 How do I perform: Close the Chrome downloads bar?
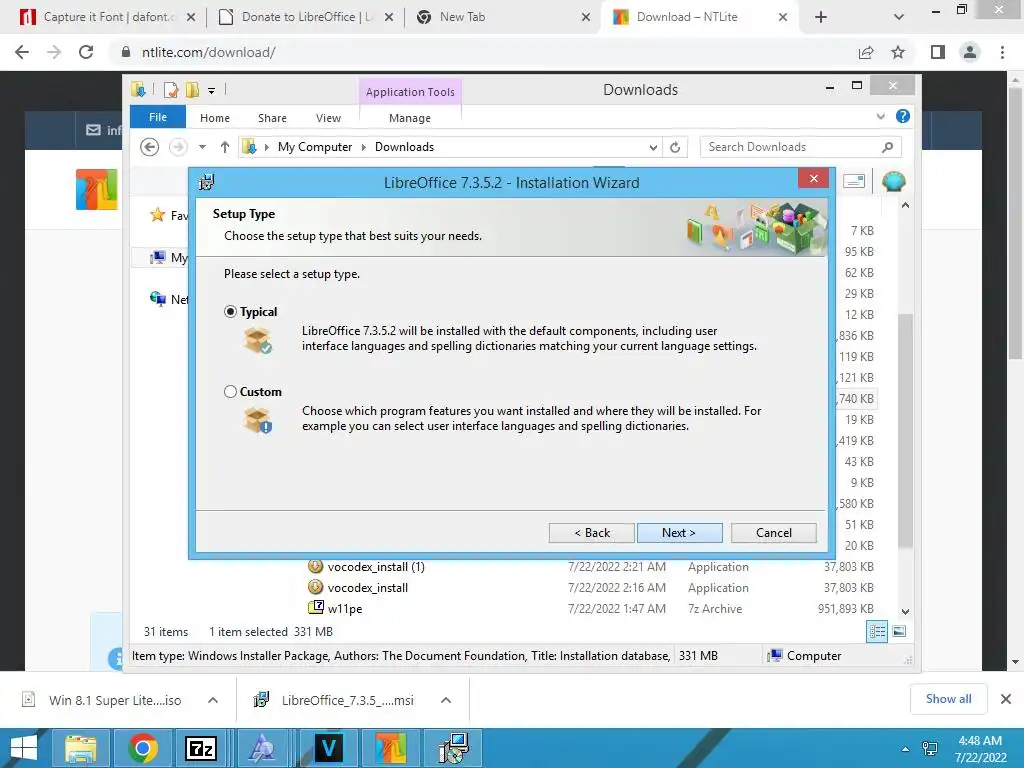coord(1006,699)
